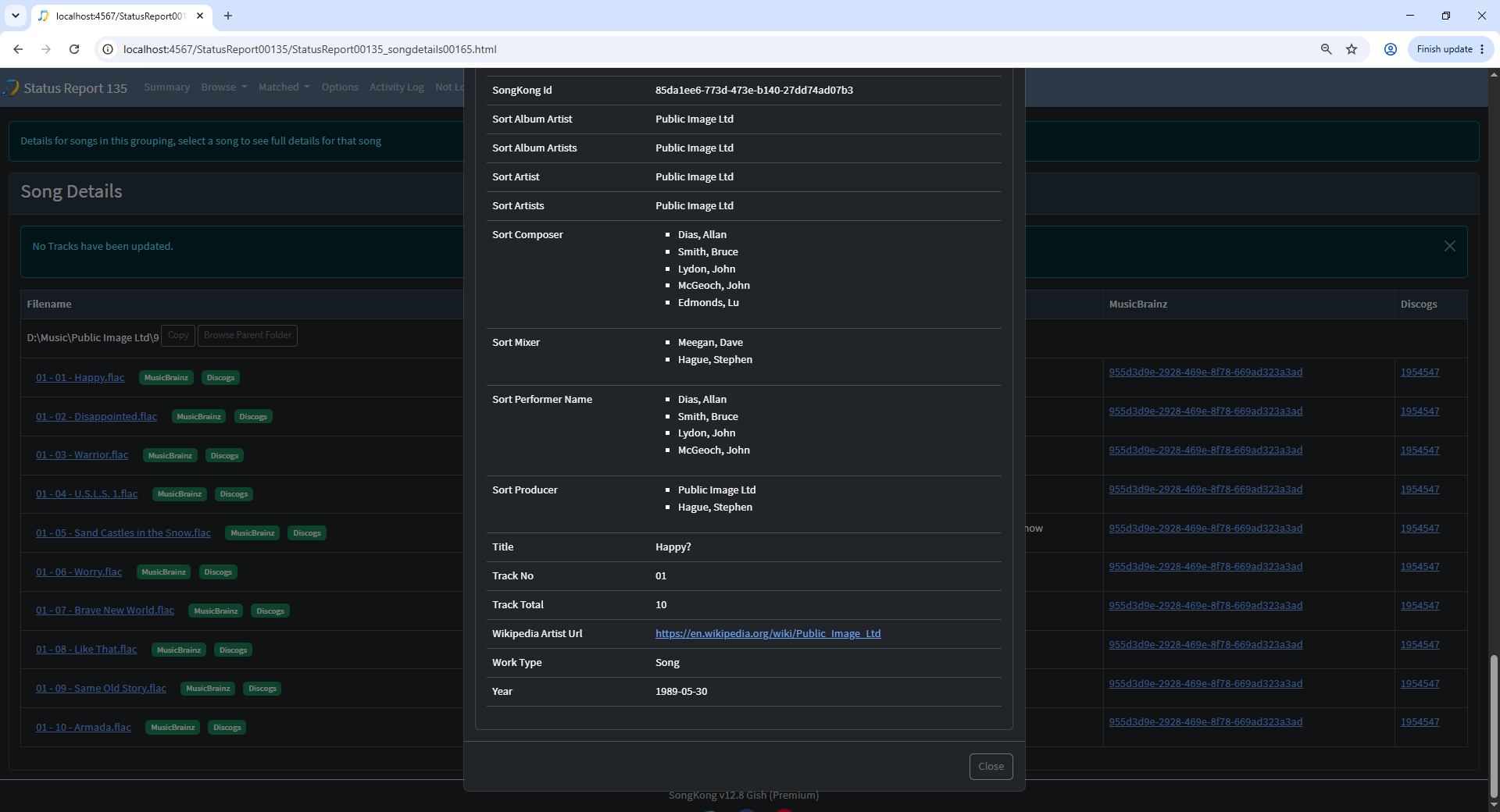
Task: Close the StatusReport browser tab
Action: (200, 16)
